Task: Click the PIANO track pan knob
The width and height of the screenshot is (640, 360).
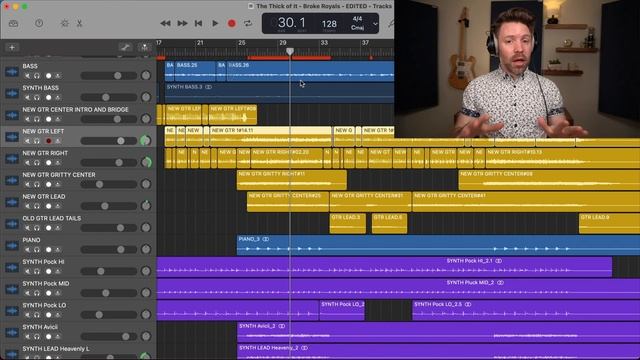Action: pyautogui.click(x=146, y=249)
